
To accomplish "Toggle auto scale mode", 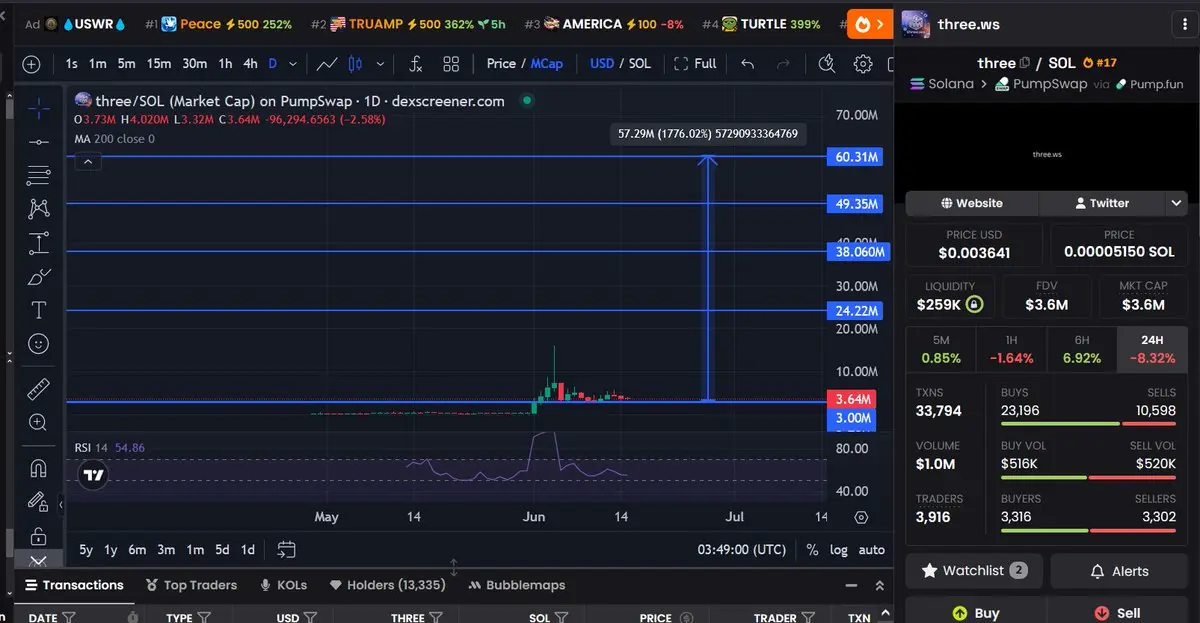I will (x=871, y=550).
